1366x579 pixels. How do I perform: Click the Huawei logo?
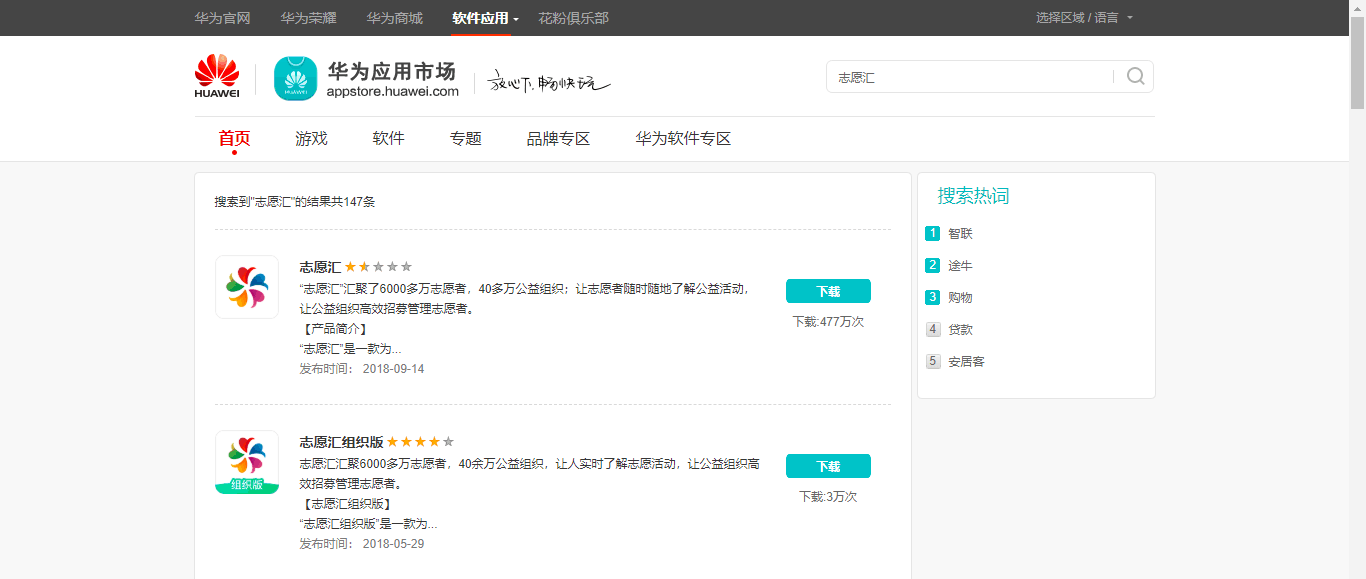217,77
